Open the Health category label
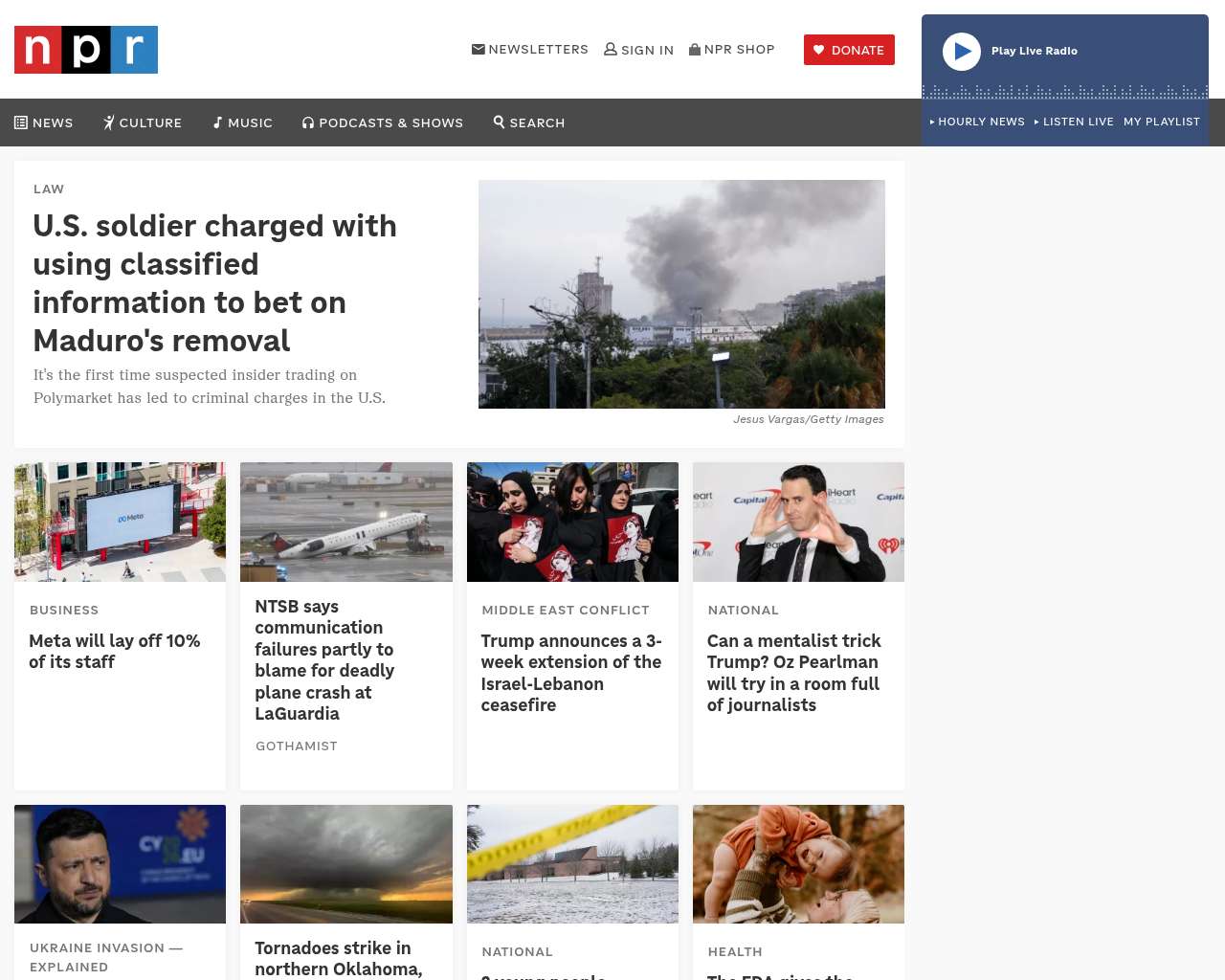Viewport: 1225px width, 980px height. [735, 951]
